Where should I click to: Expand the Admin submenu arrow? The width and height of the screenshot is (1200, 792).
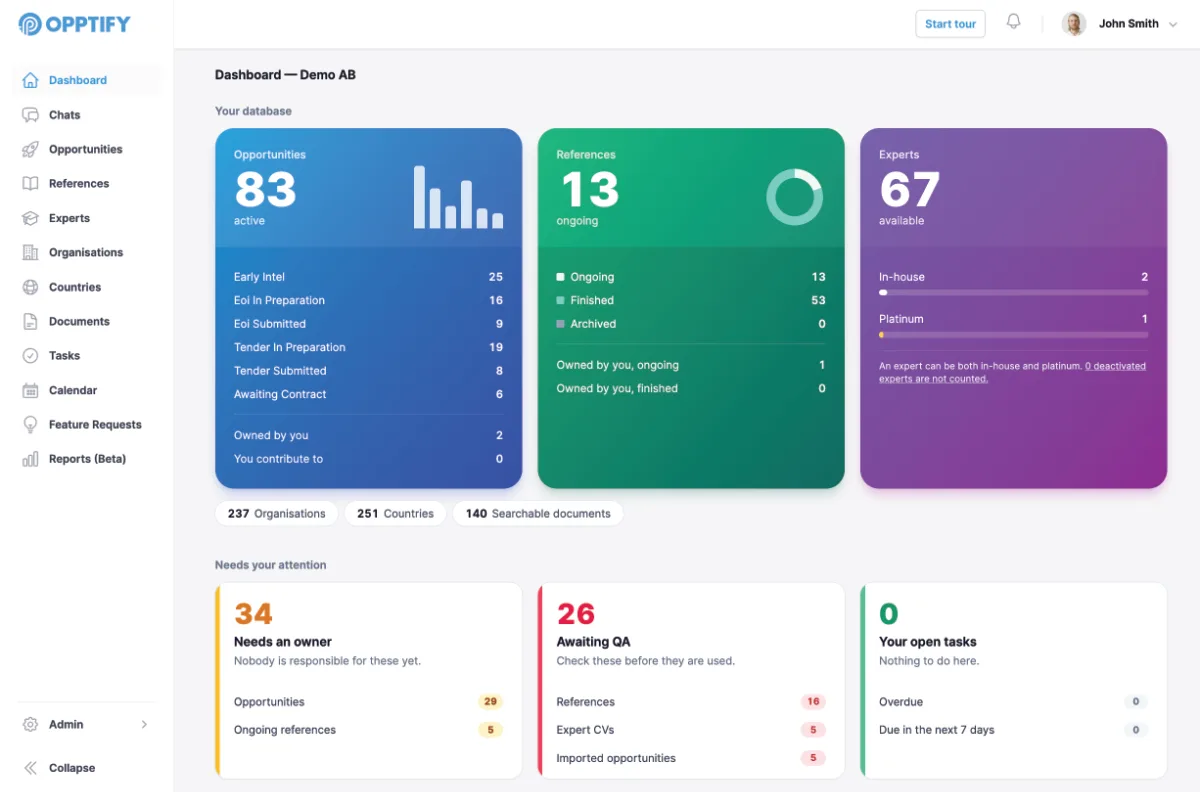144,724
